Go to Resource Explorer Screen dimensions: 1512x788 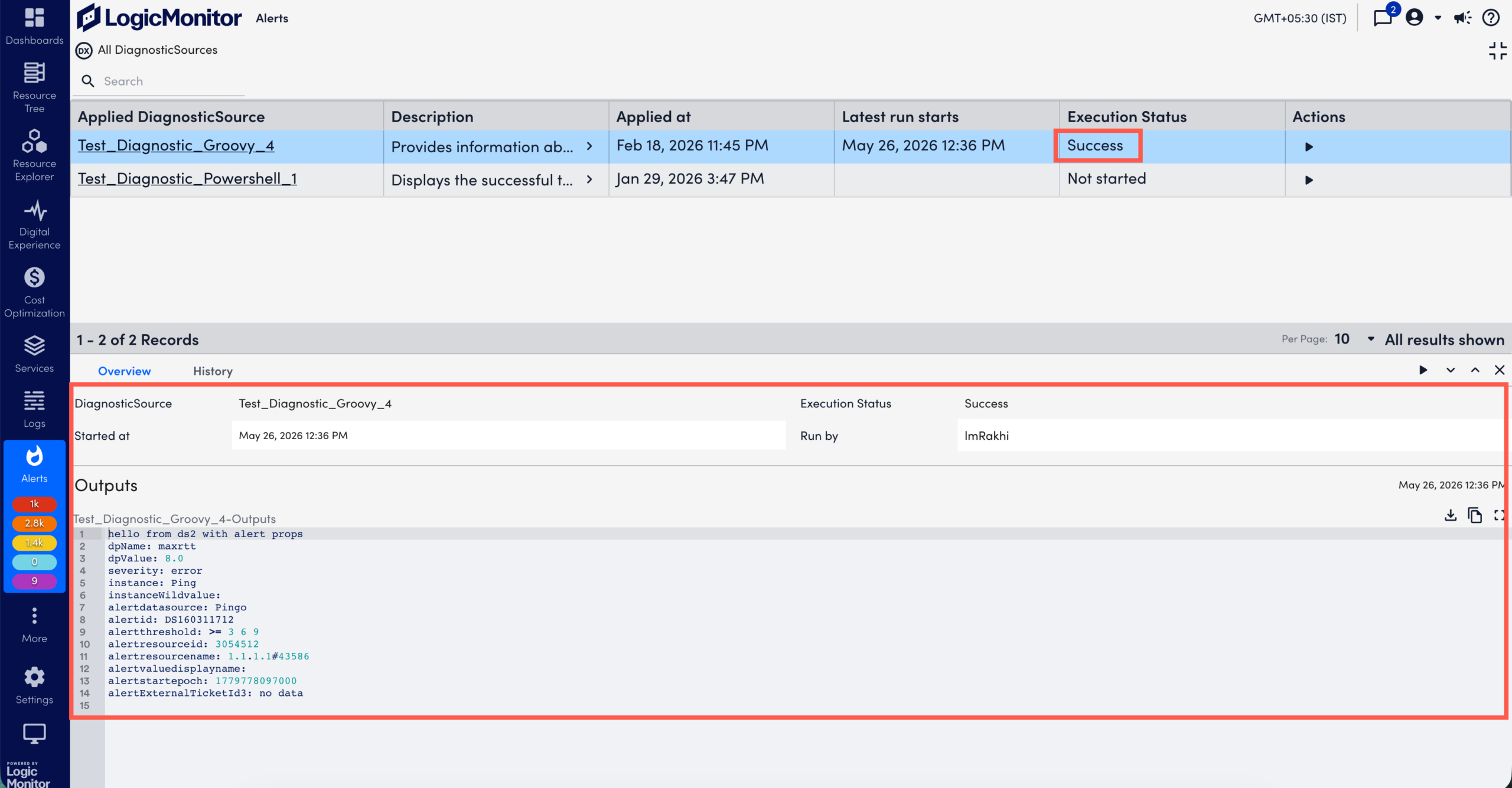click(34, 156)
